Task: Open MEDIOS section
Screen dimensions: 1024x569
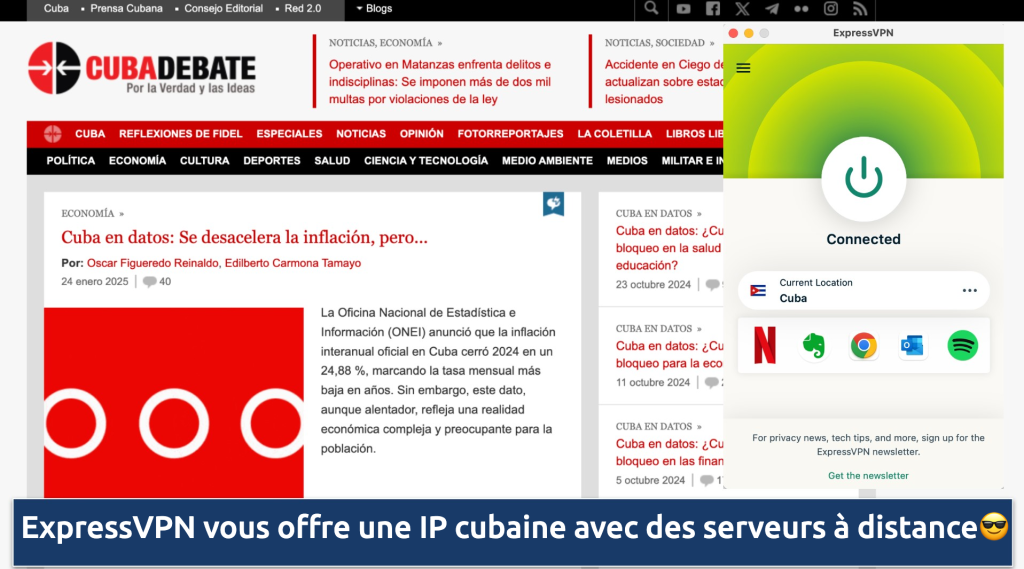Action: [627, 161]
